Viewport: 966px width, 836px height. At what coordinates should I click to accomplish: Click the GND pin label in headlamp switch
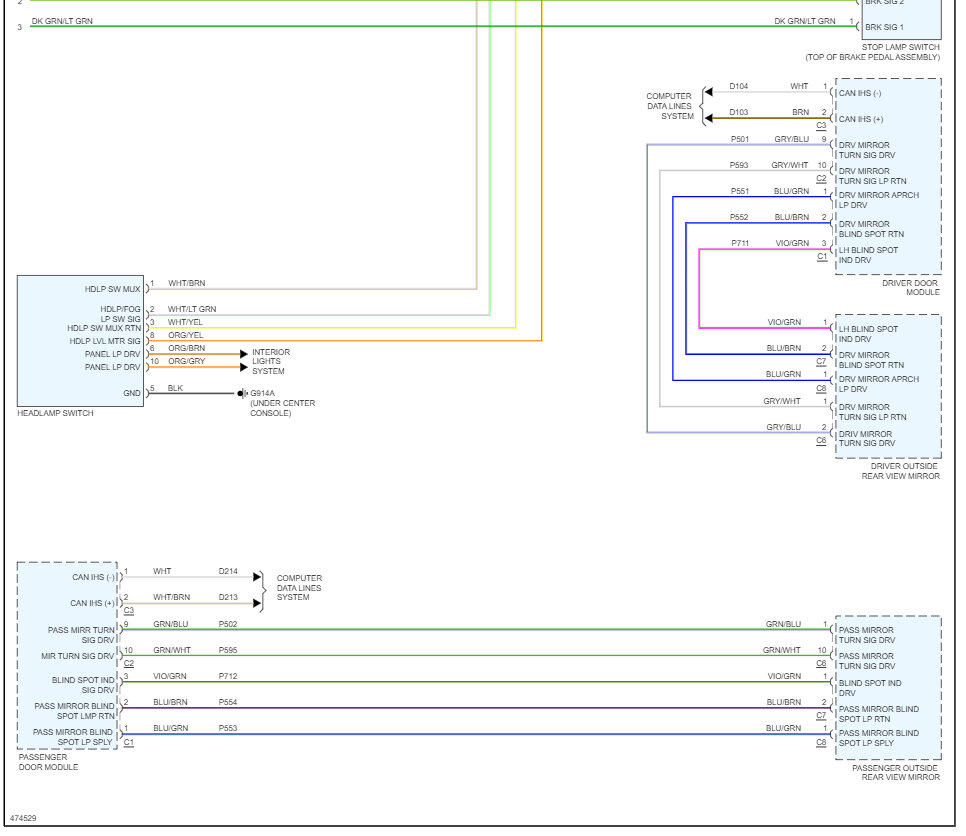(132, 393)
